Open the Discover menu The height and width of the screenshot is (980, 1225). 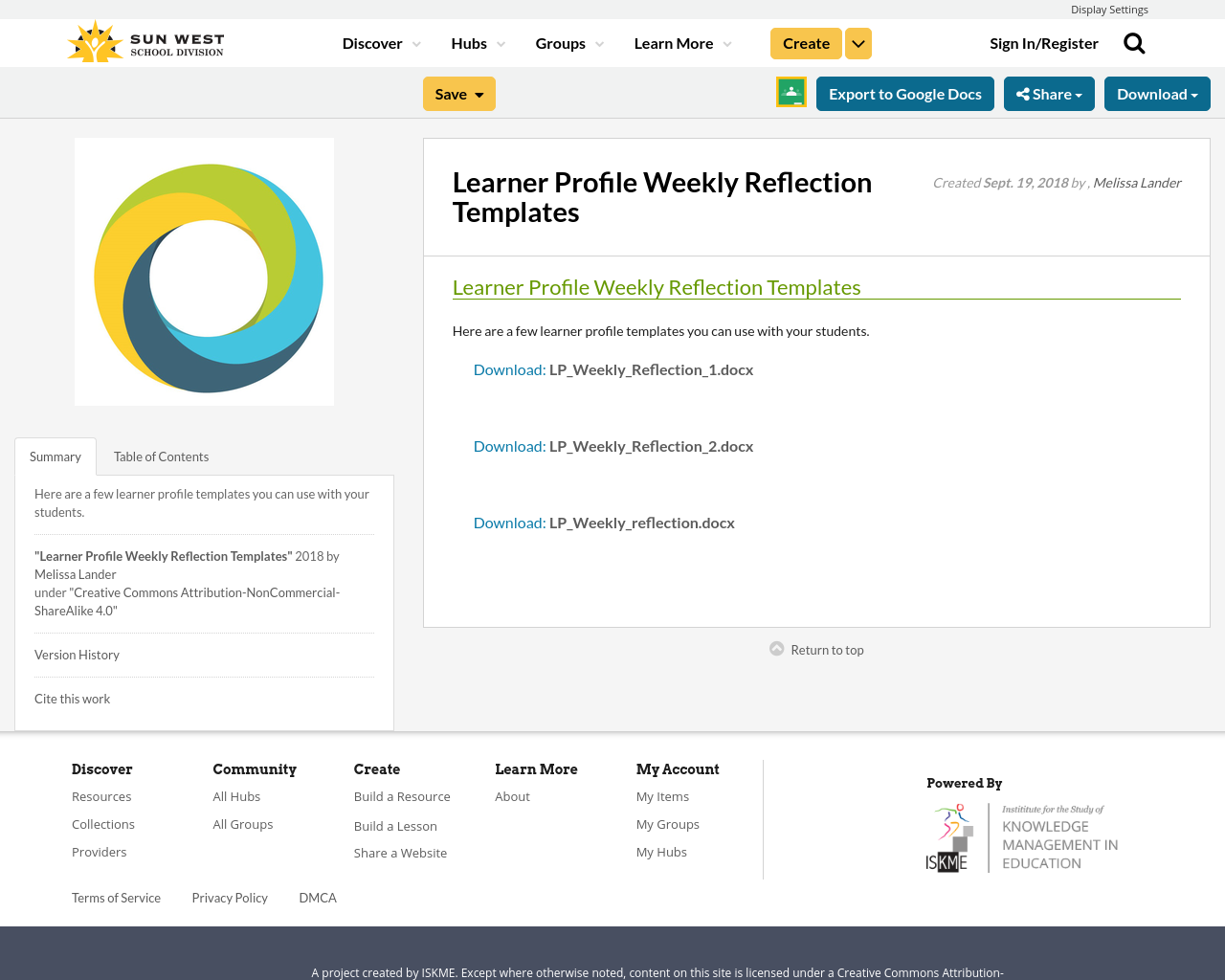click(x=380, y=42)
